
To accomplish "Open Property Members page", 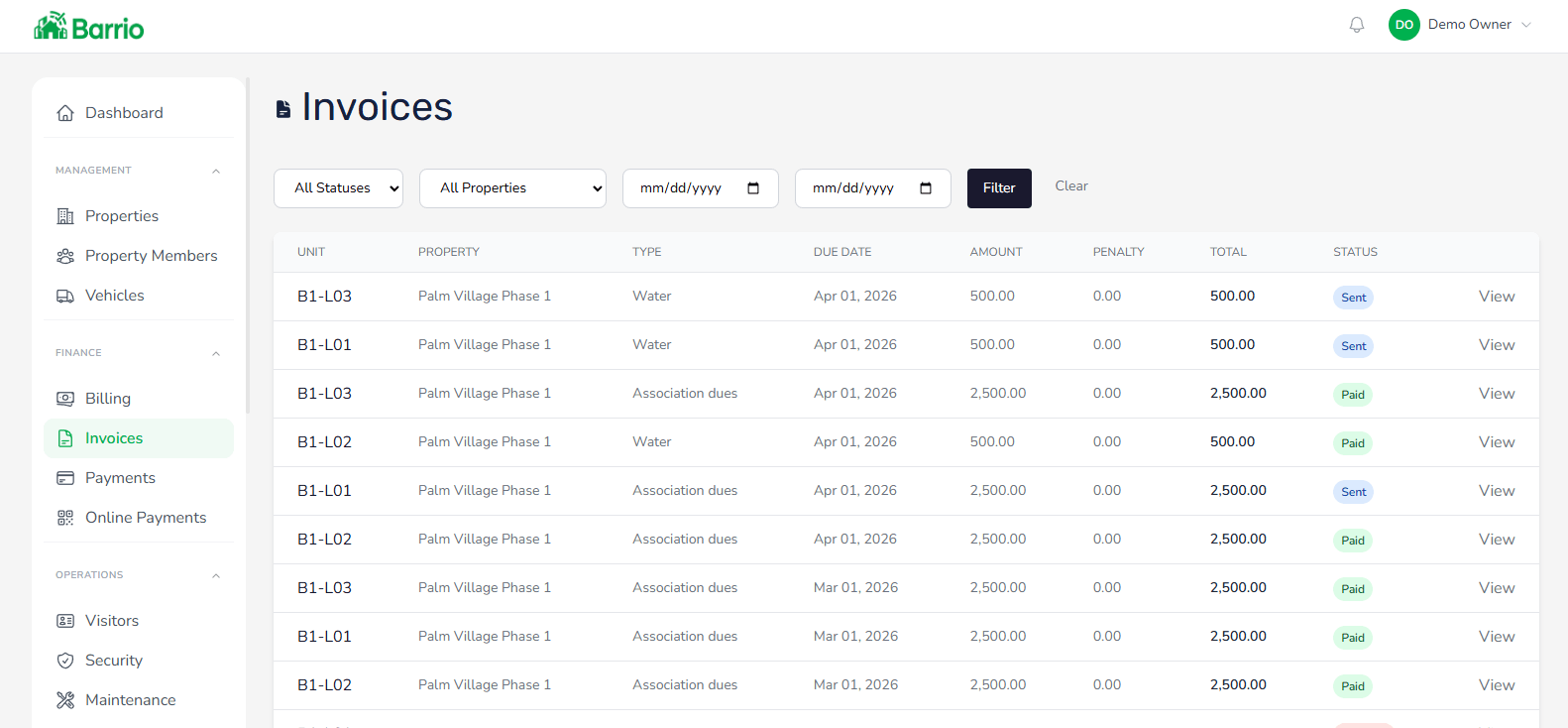I will (139, 256).
